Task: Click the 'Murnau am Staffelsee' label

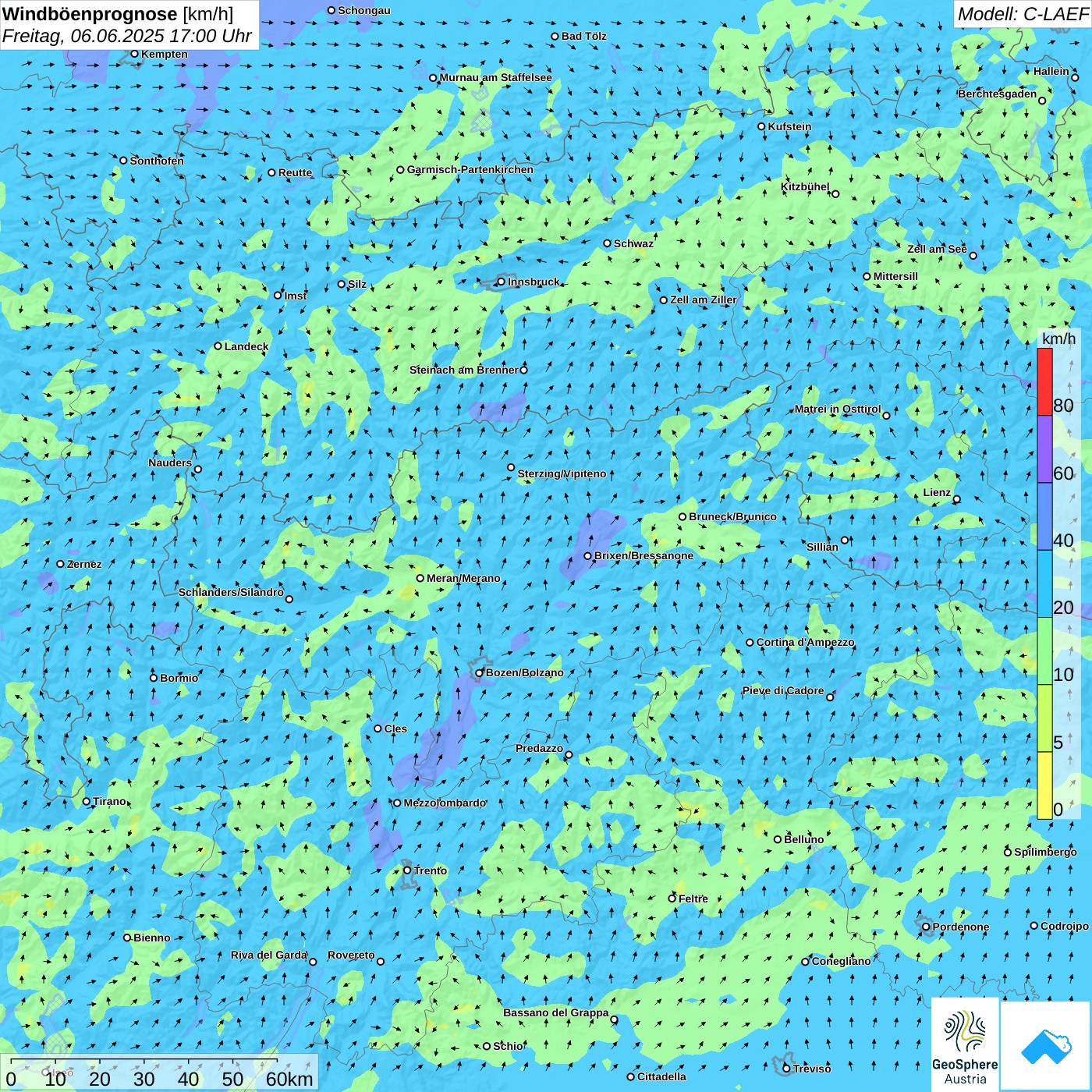Action: 495,77
